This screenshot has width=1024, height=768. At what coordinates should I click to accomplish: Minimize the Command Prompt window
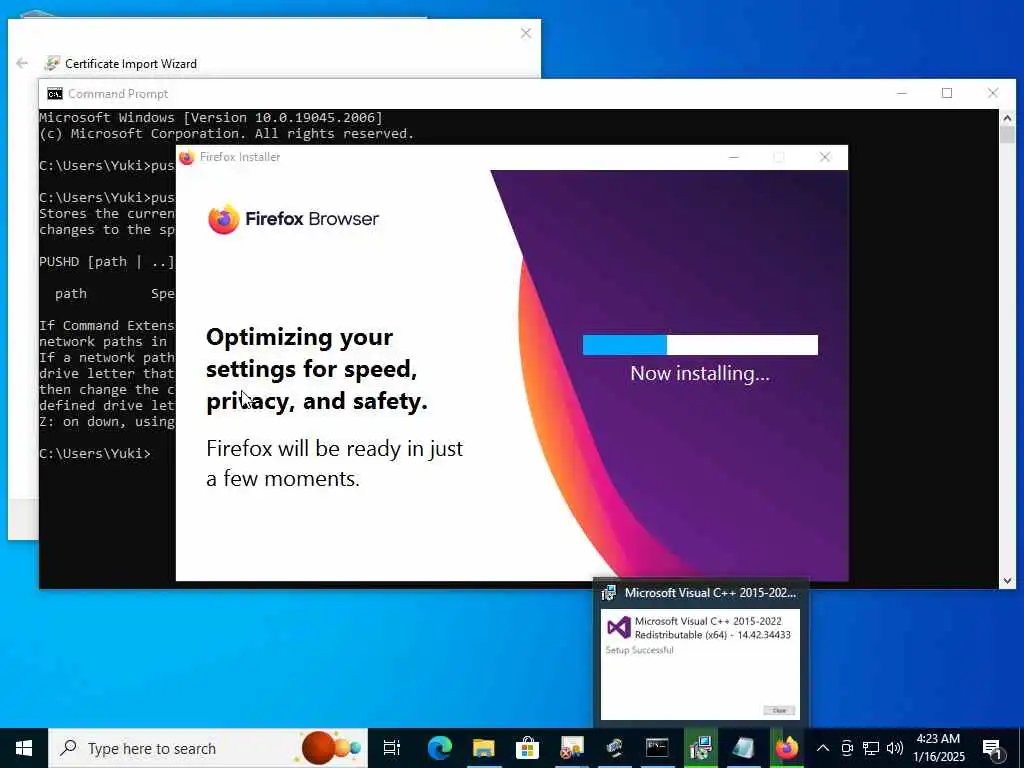(902, 93)
